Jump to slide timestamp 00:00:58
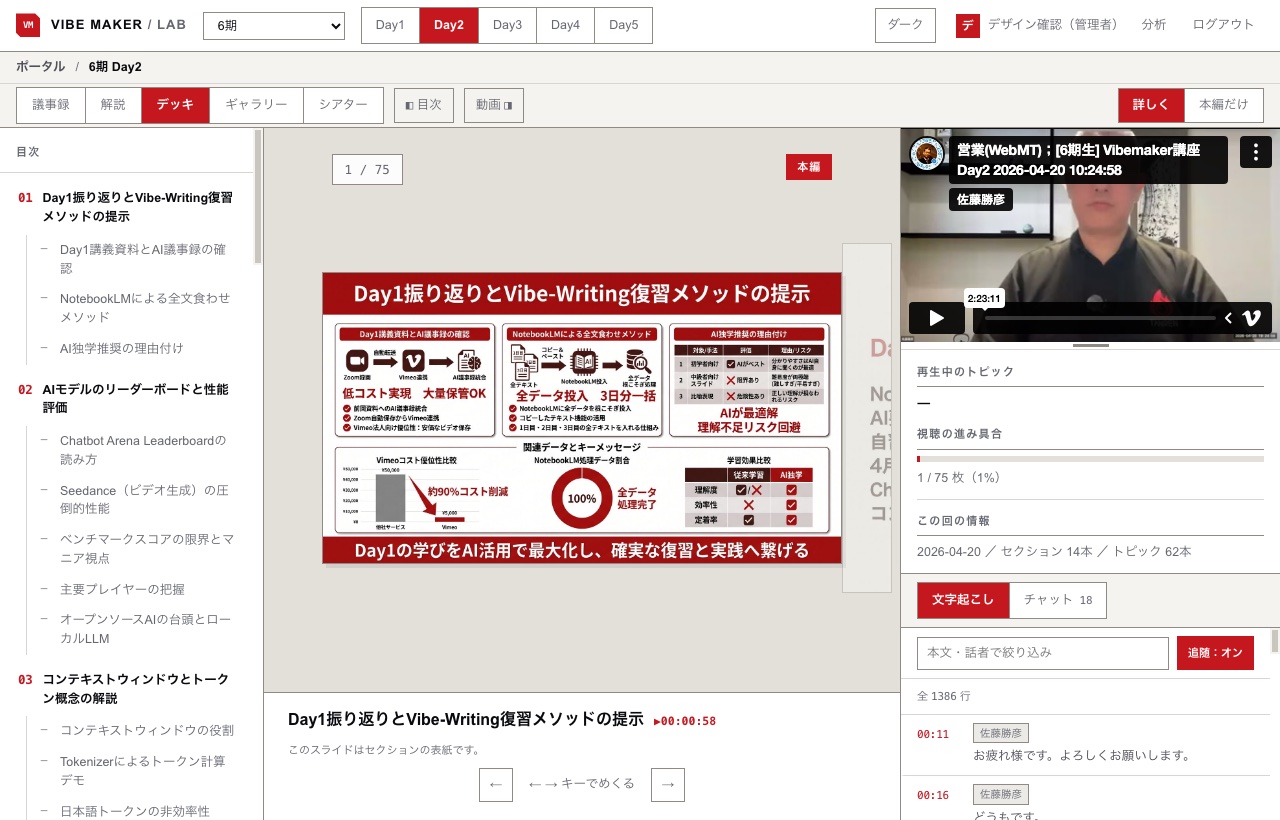Image resolution: width=1280 pixels, height=820 pixels. (x=685, y=721)
